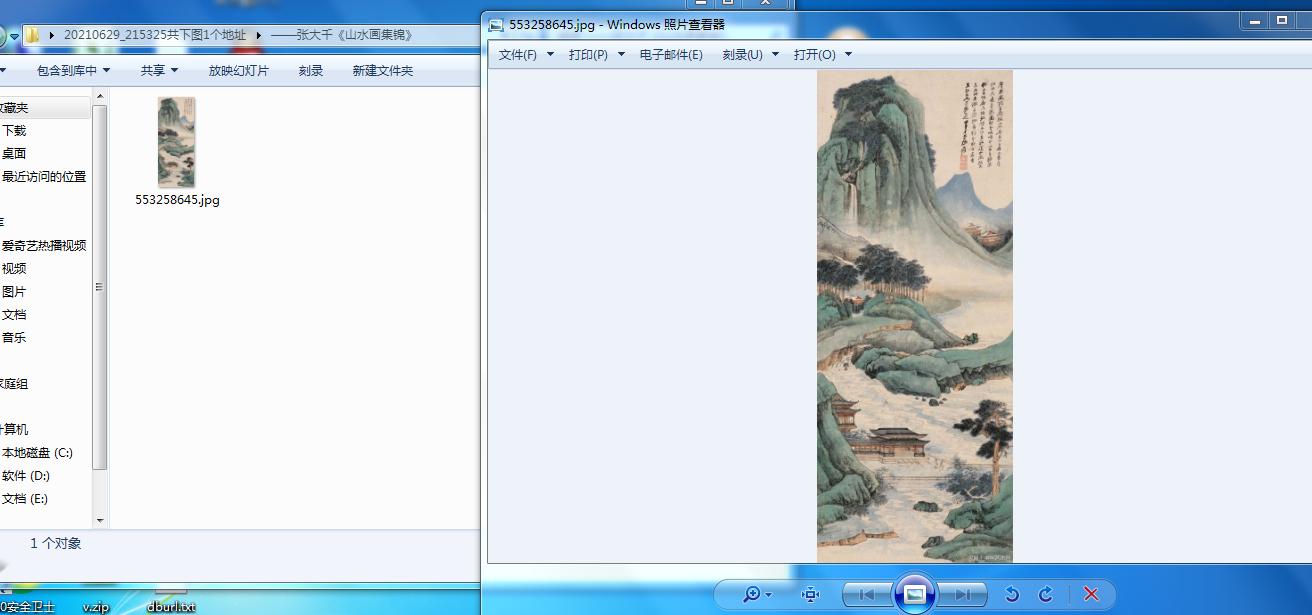Click navigation pane scrollbar up arrow
The width and height of the screenshot is (1312, 615).
pos(99,96)
